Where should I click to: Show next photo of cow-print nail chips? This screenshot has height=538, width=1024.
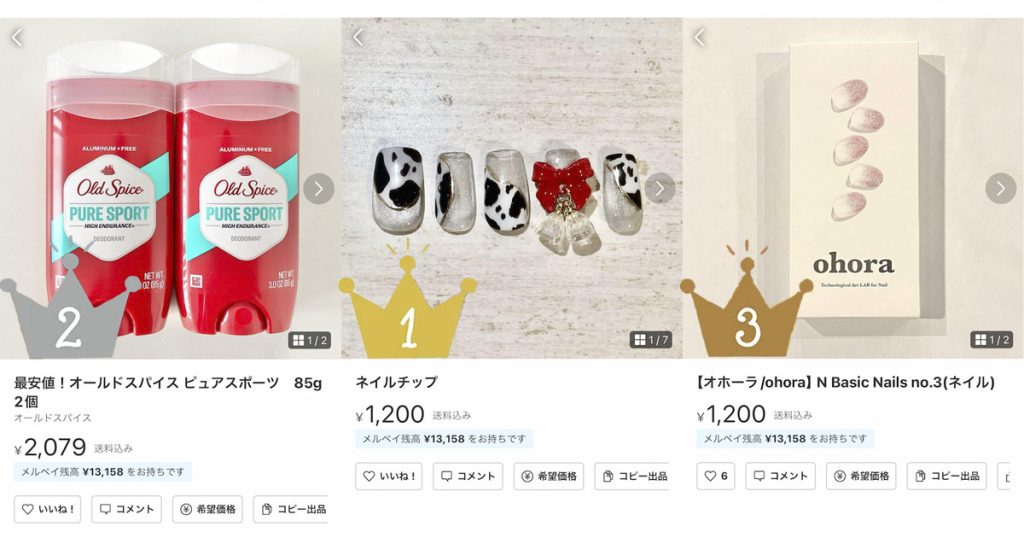(660, 189)
